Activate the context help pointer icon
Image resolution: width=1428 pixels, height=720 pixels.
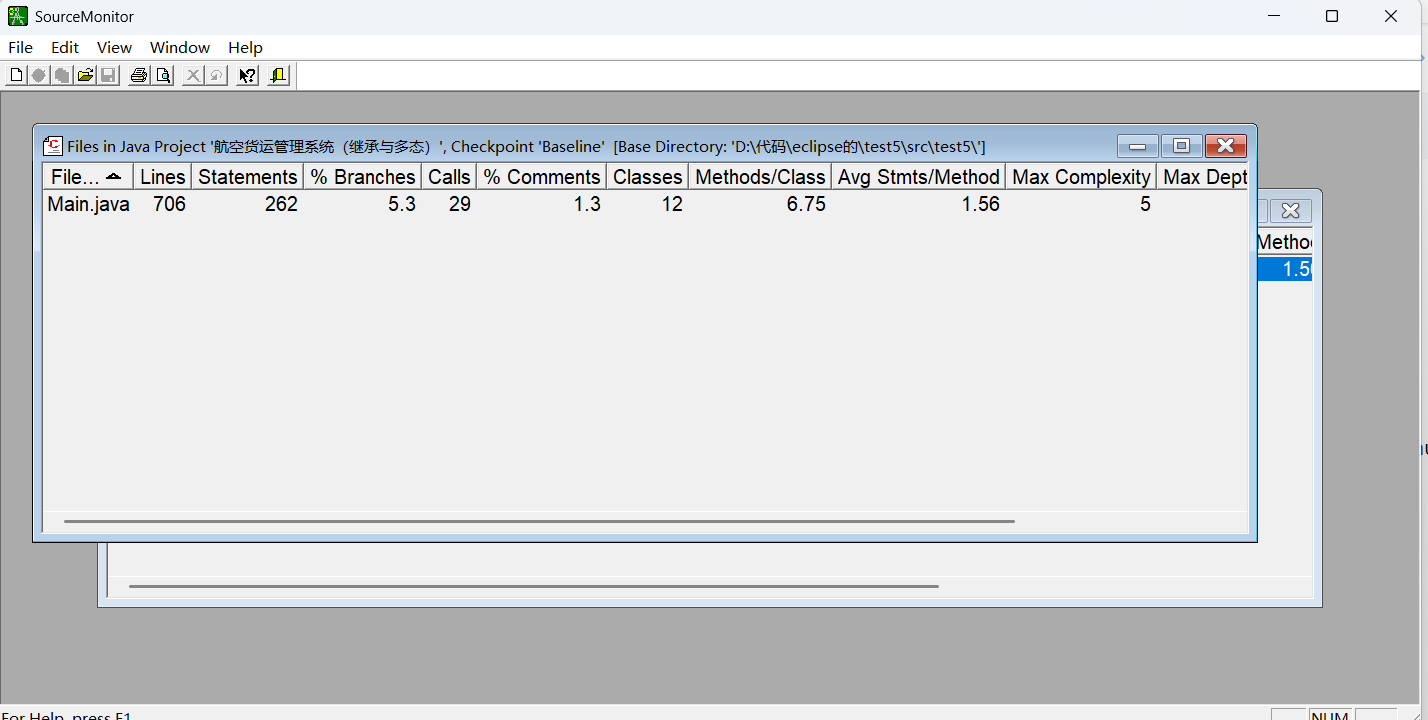[247, 75]
